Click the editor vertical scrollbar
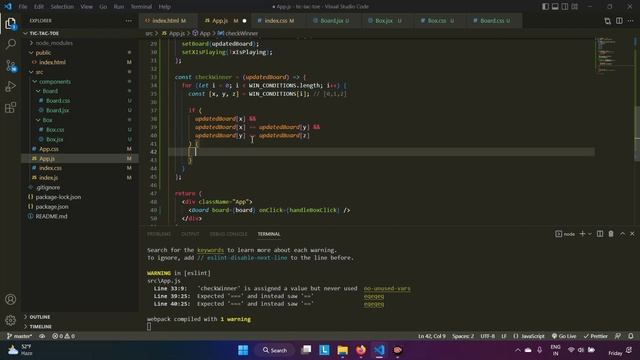 (x=637, y=134)
